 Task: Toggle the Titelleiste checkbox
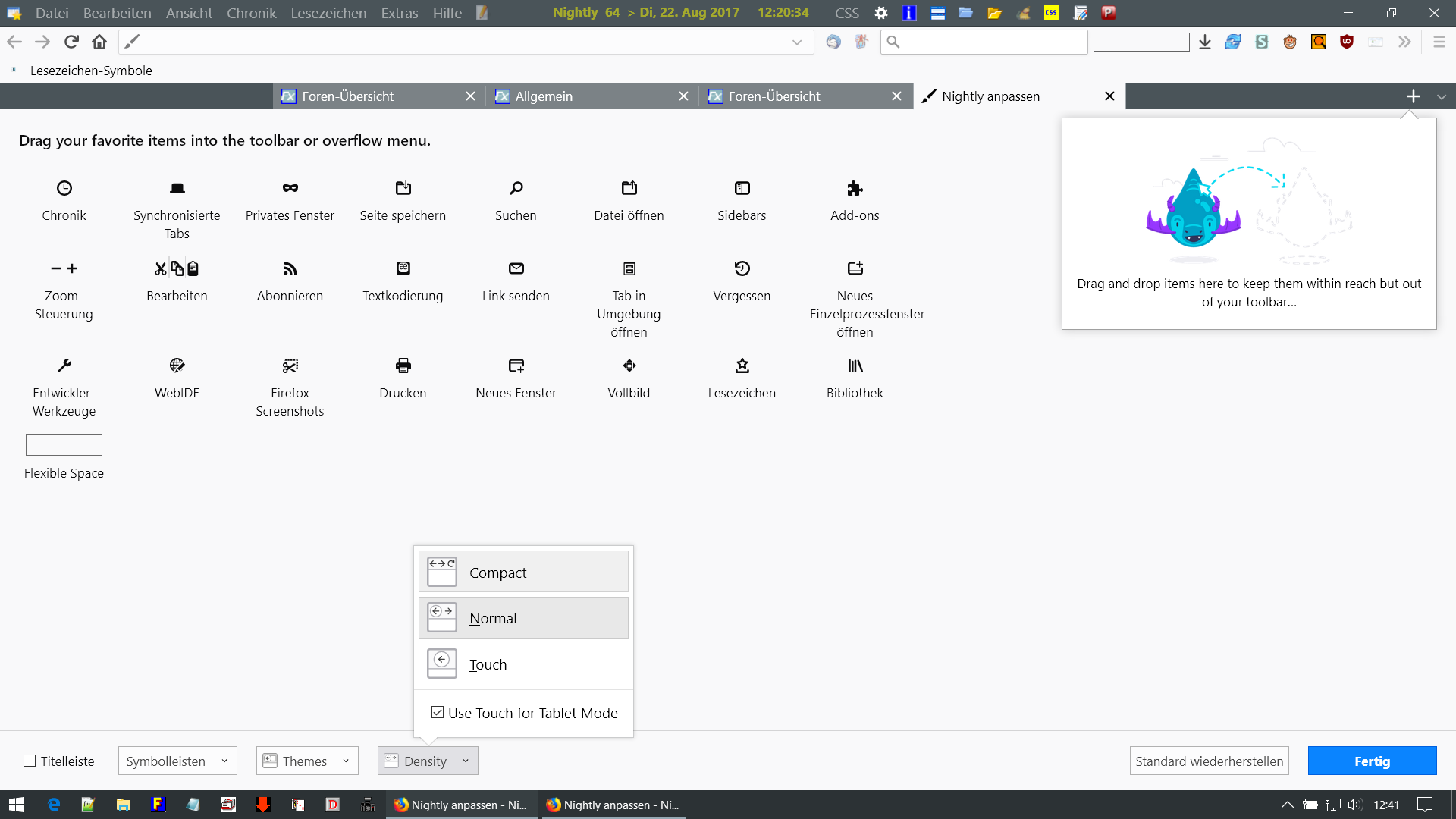(x=30, y=761)
